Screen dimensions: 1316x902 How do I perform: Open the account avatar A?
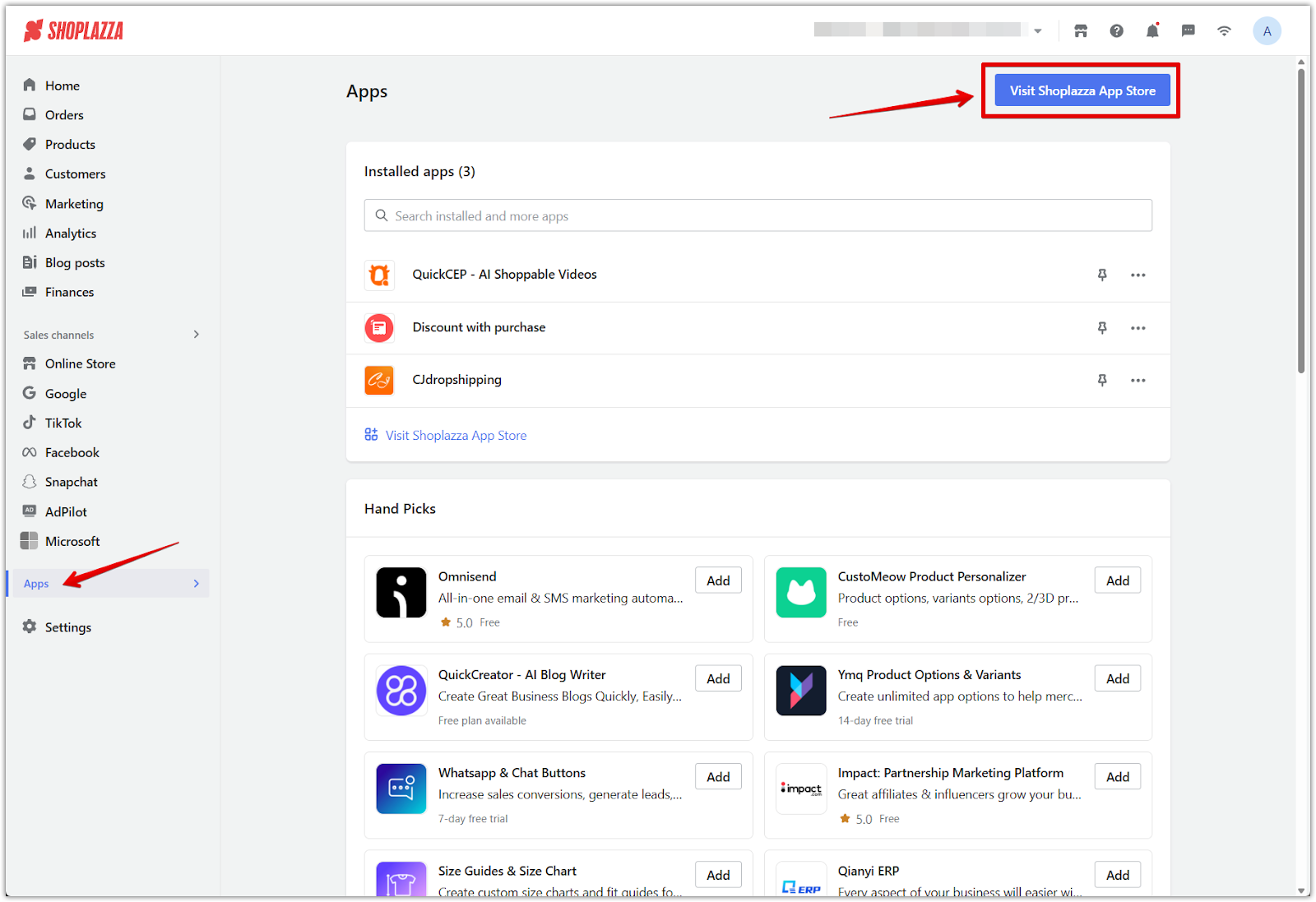(1267, 31)
